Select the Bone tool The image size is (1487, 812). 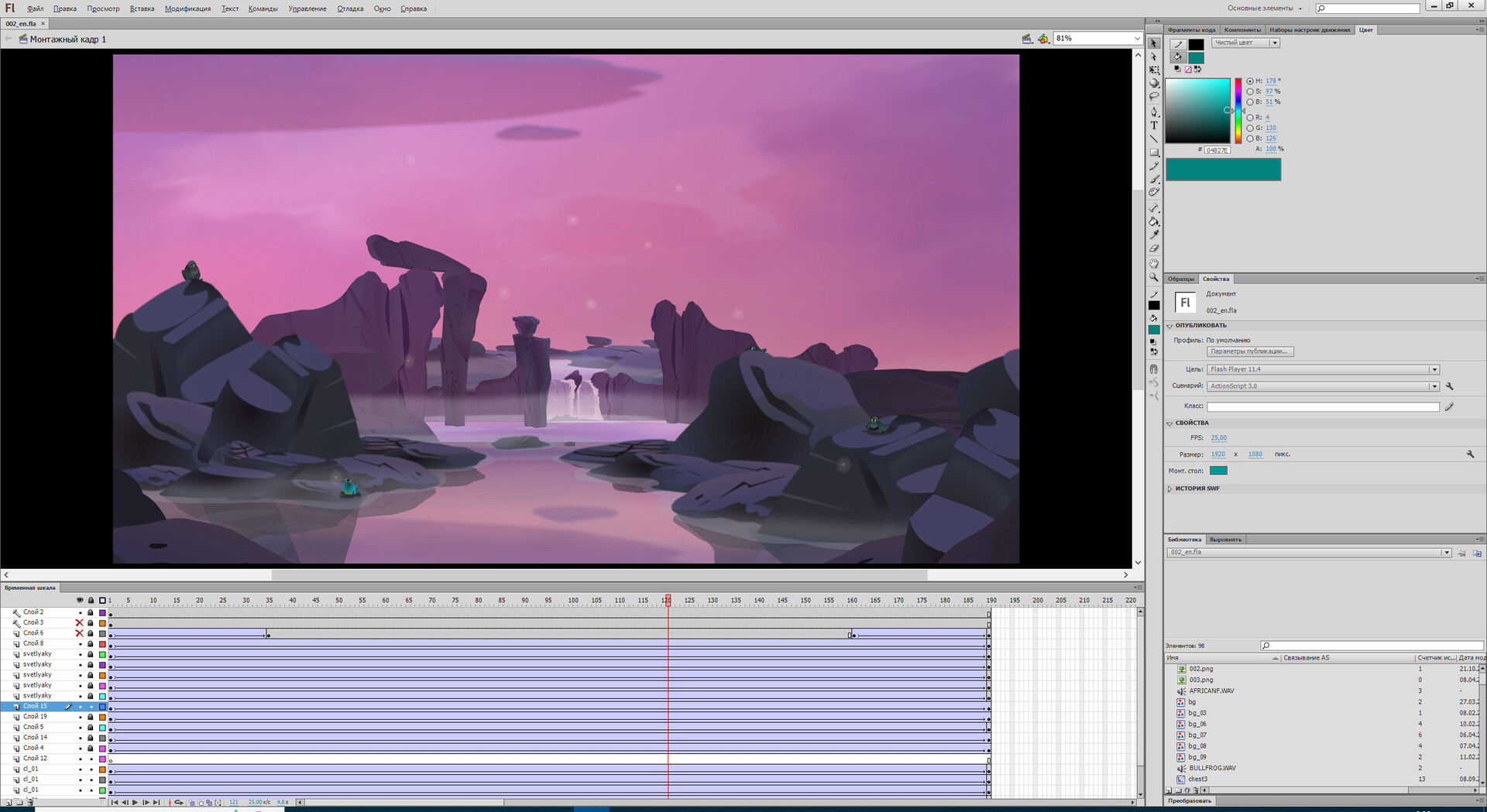click(x=1154, y=208)
